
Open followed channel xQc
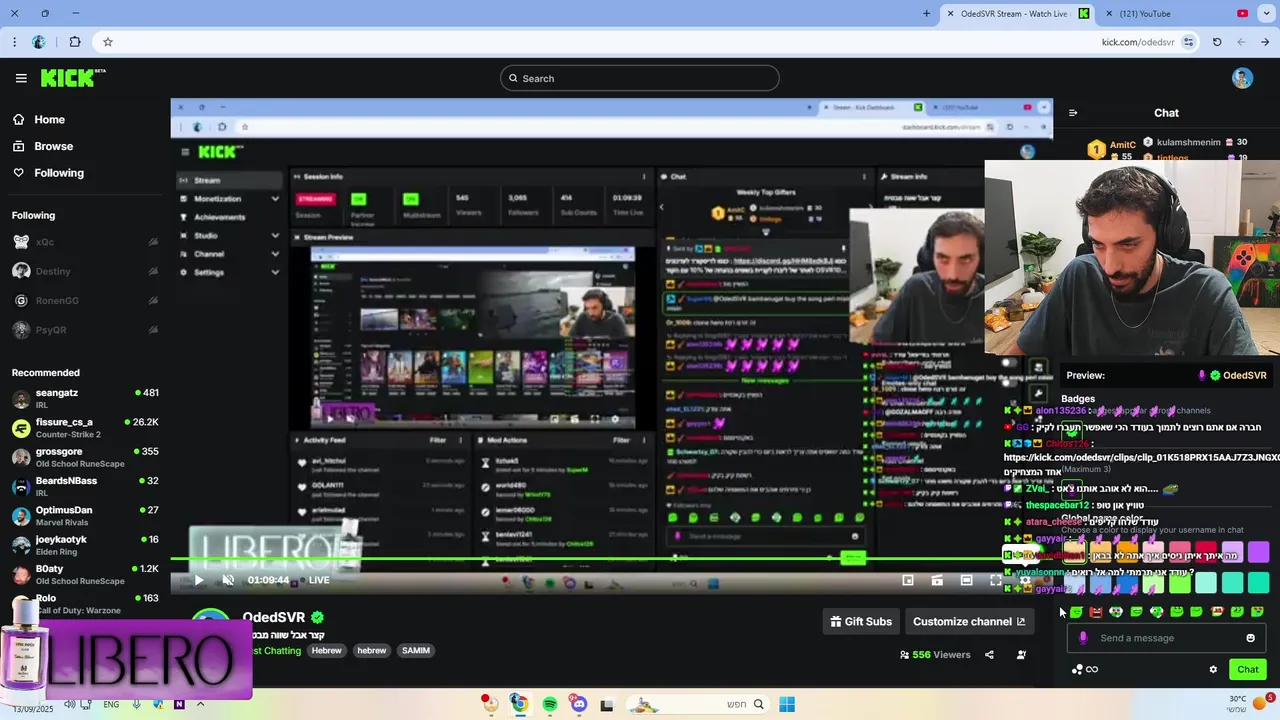pos(85,242)
